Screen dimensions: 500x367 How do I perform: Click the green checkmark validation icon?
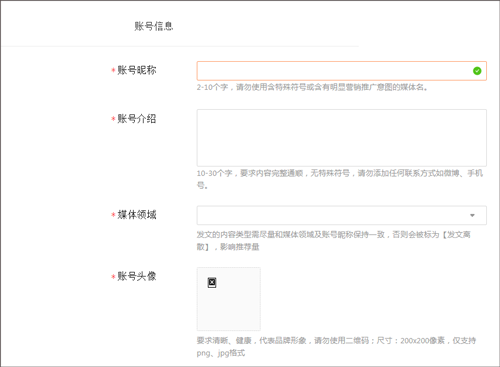click(x=477, y=71)
